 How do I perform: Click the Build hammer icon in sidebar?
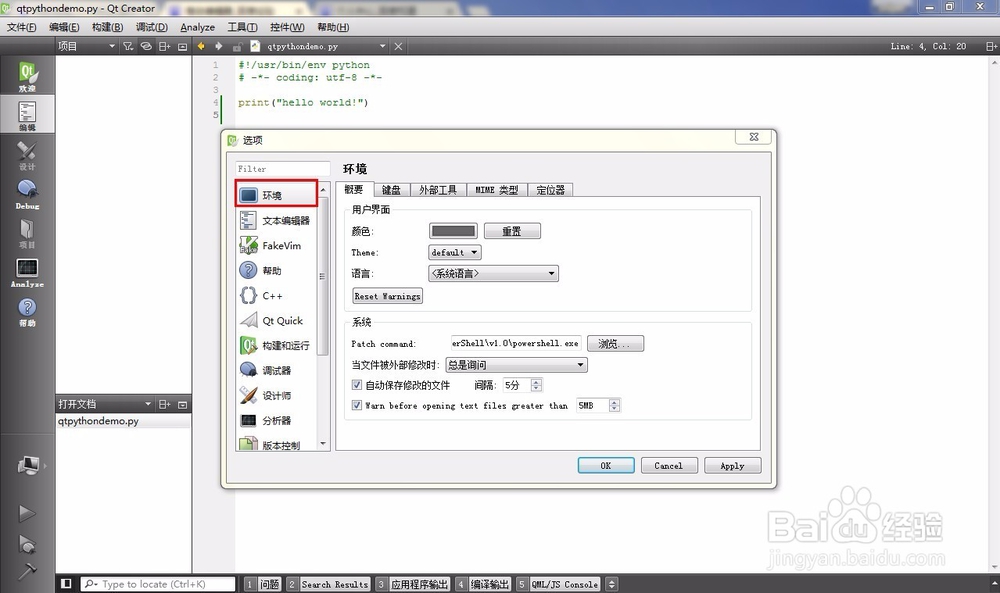(27, 571)
